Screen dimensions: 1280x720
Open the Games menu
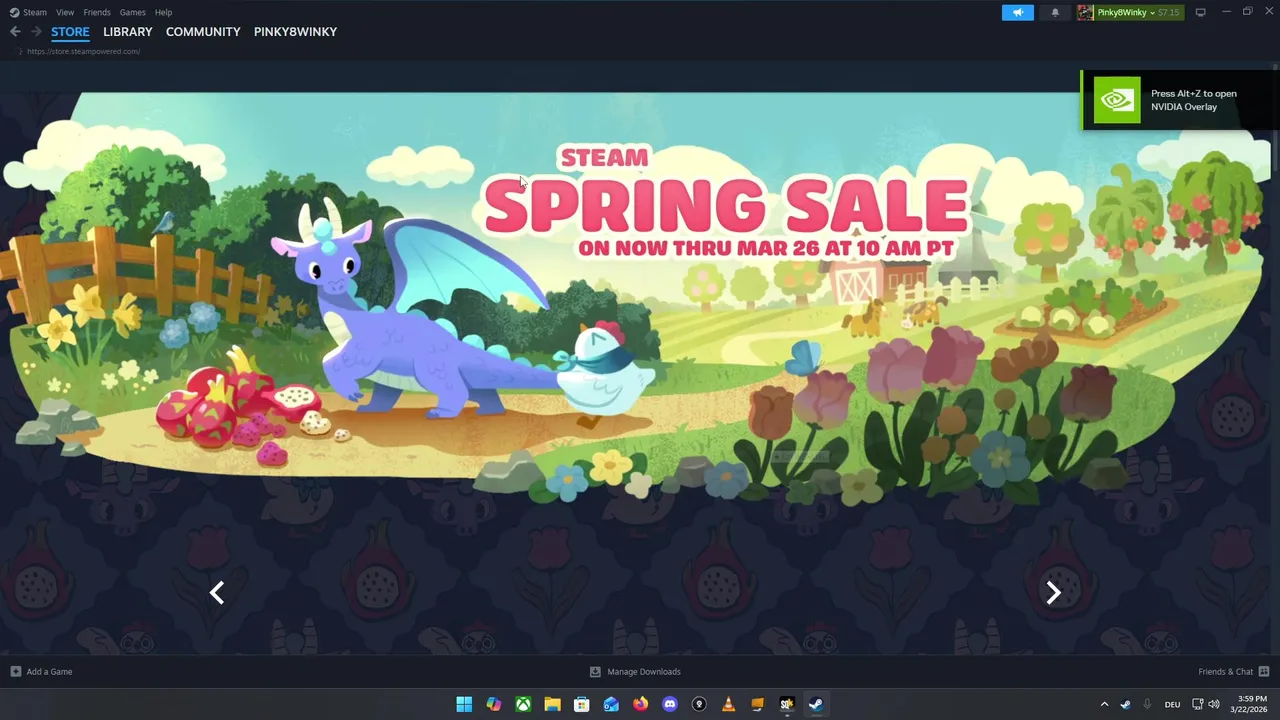point(132,12)
